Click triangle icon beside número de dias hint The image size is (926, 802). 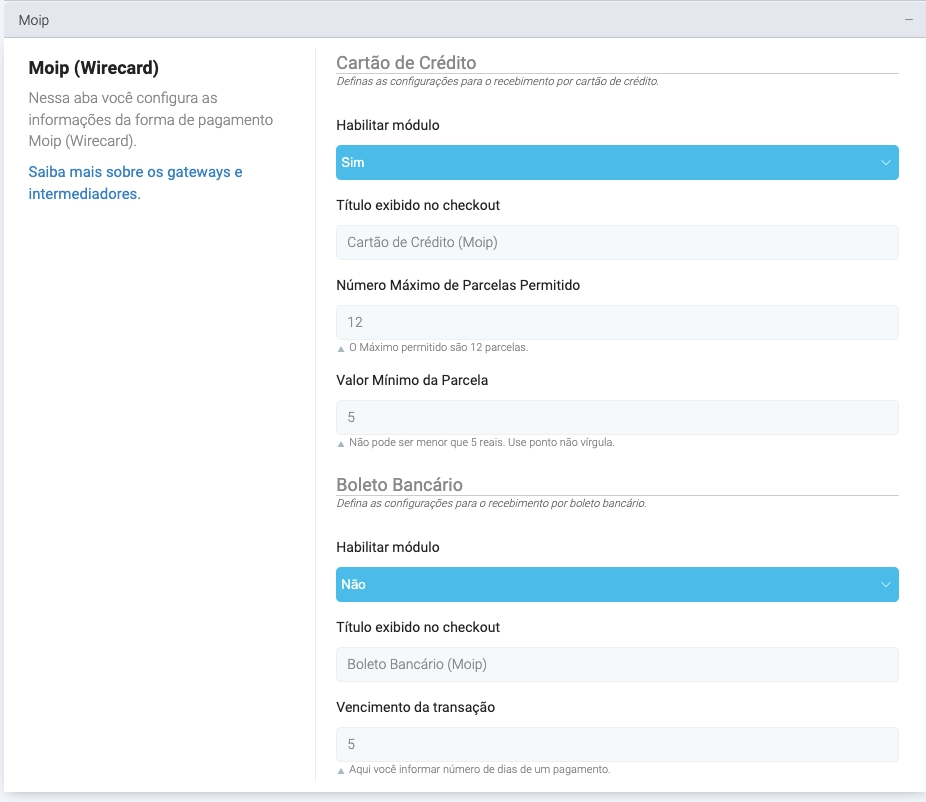tap(341, 771)
